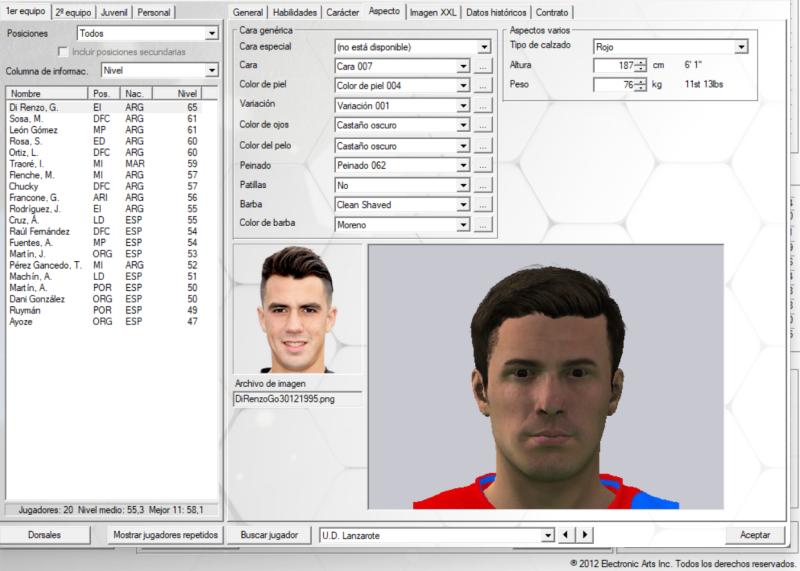Select the Aspecto tab

tap(384, 11)
